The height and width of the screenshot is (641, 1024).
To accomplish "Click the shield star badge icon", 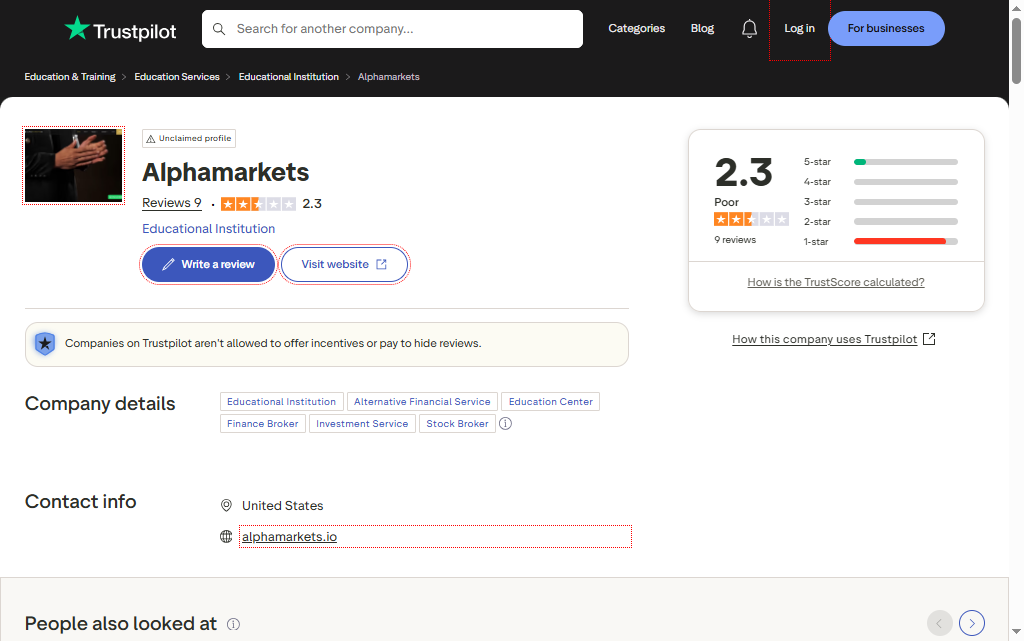I will click(45, 343).
